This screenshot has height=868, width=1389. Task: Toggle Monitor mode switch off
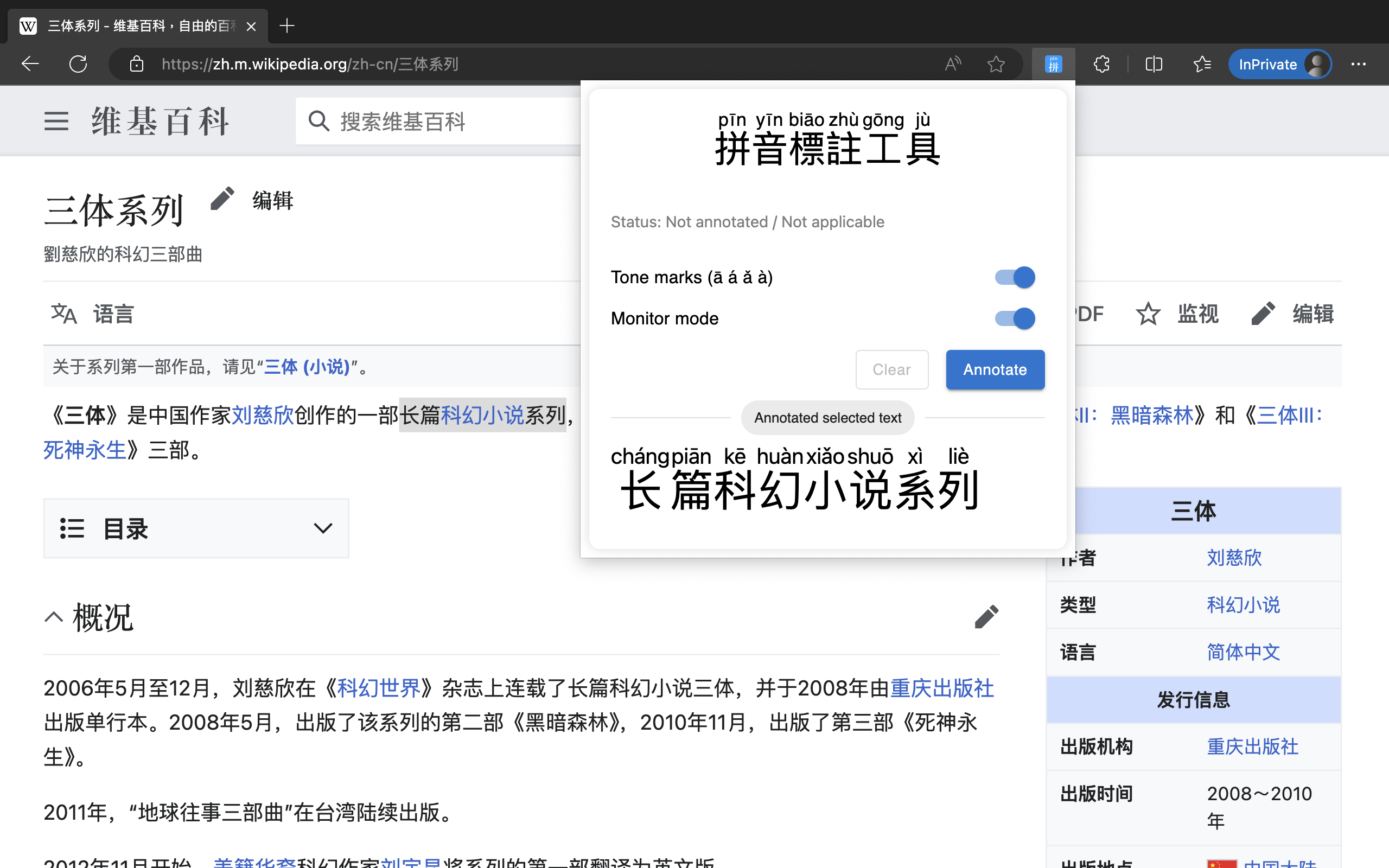(x=1015, y=318)
